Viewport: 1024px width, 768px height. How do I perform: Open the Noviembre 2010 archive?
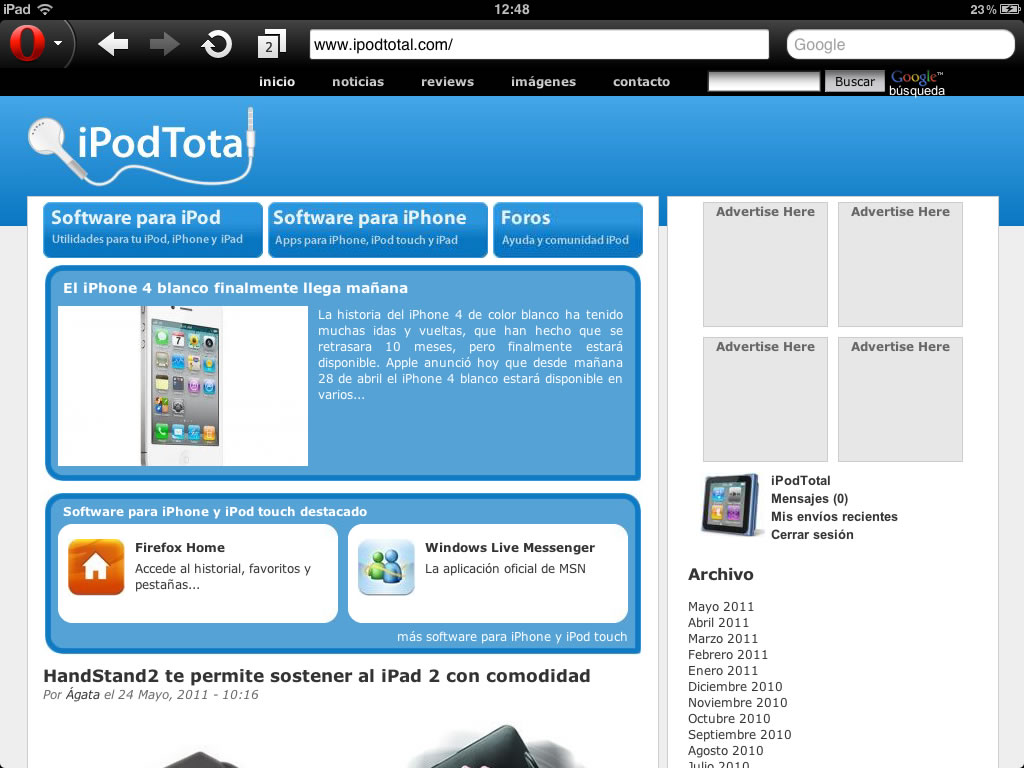(x=737, y=703)
